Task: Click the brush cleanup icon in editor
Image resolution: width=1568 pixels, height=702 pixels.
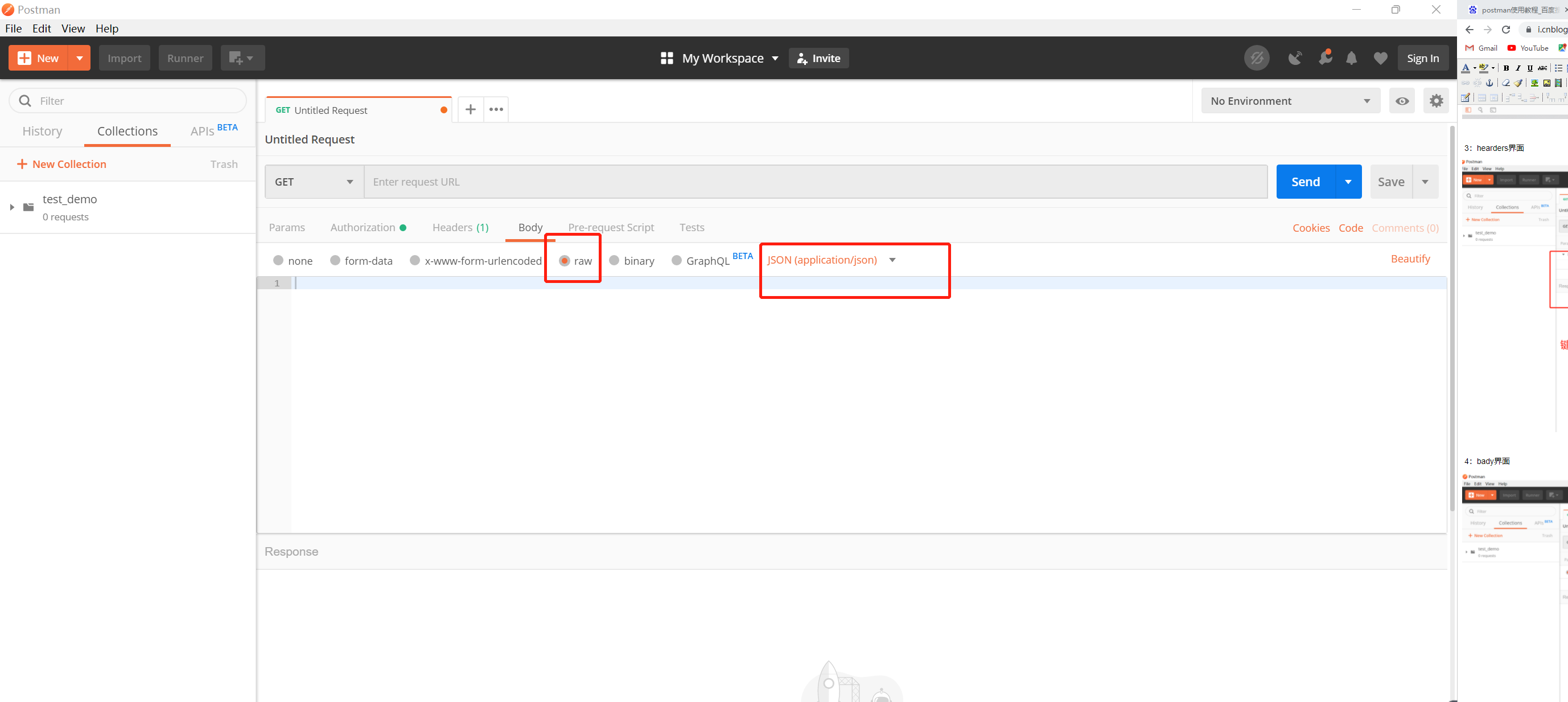Action: coord(1518,83)
